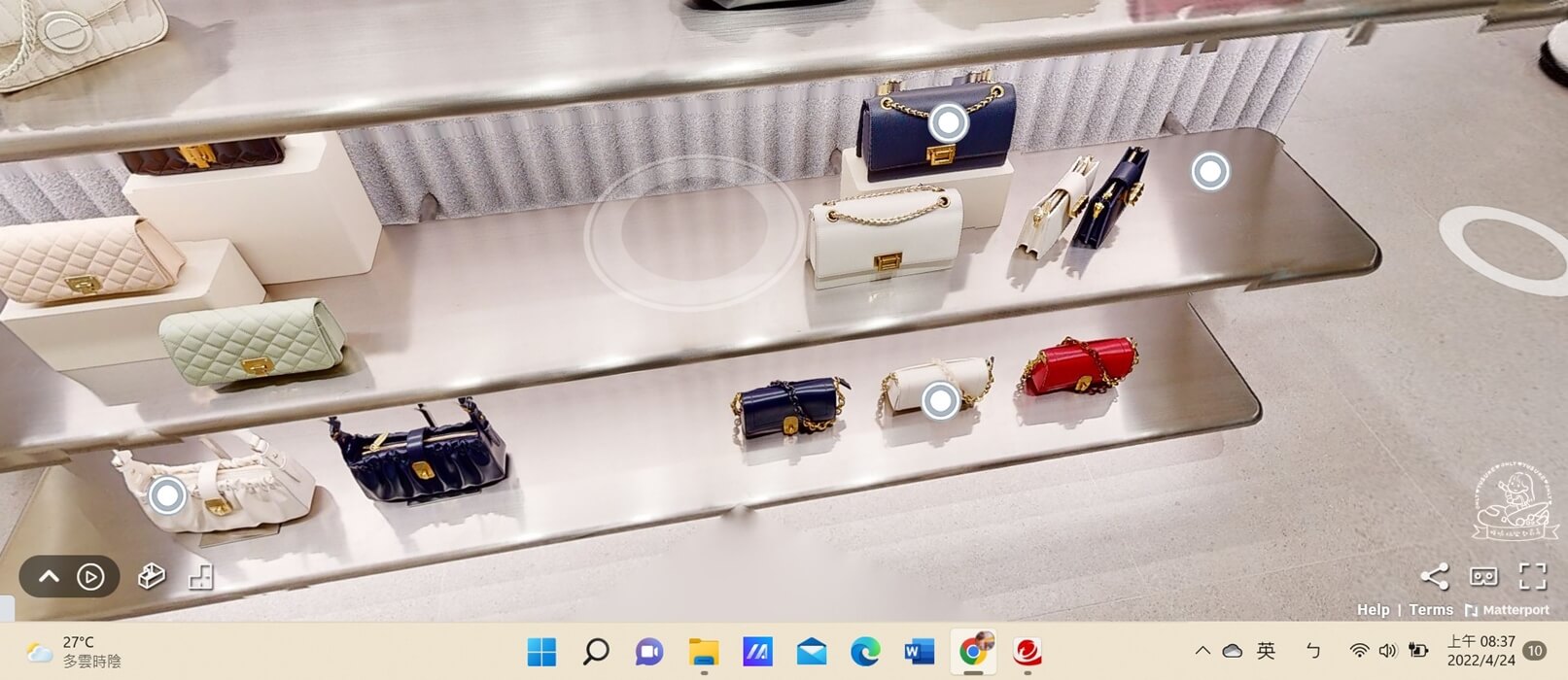Open the Terms link
Screen dimensions: 1568x680
(1430, 610)
